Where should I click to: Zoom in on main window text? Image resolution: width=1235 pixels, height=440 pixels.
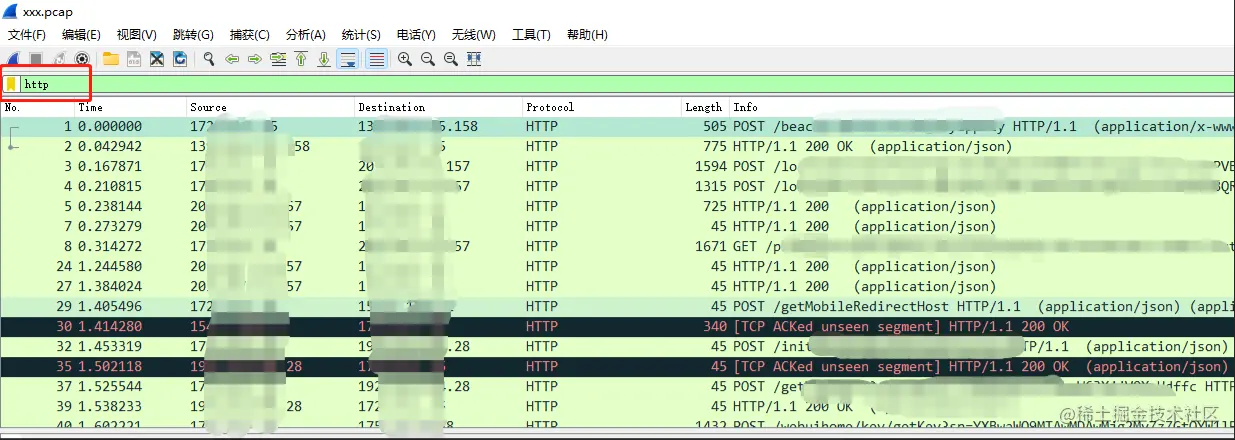coord(405,59)
